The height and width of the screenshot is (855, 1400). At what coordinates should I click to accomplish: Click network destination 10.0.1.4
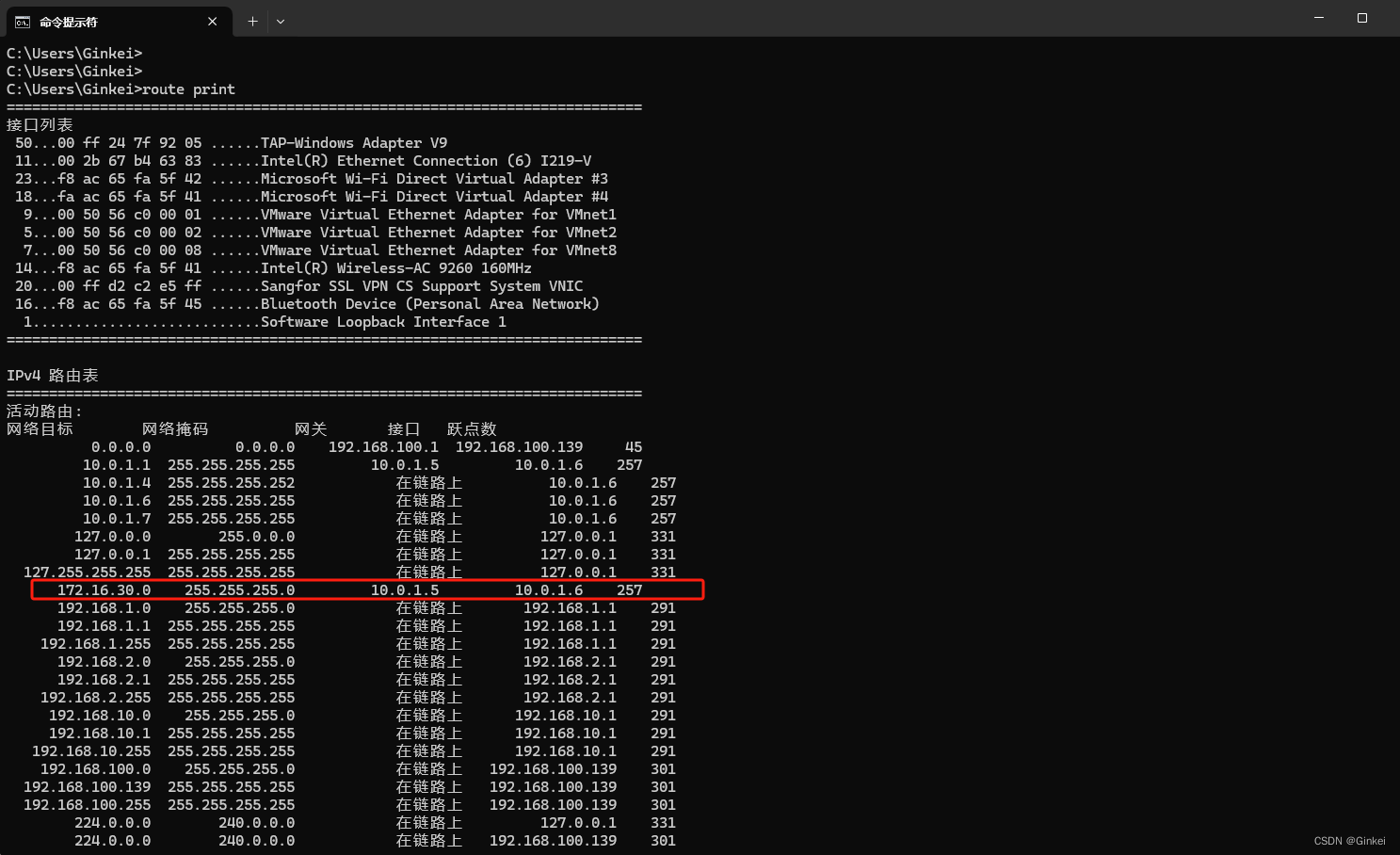point(117,483)
